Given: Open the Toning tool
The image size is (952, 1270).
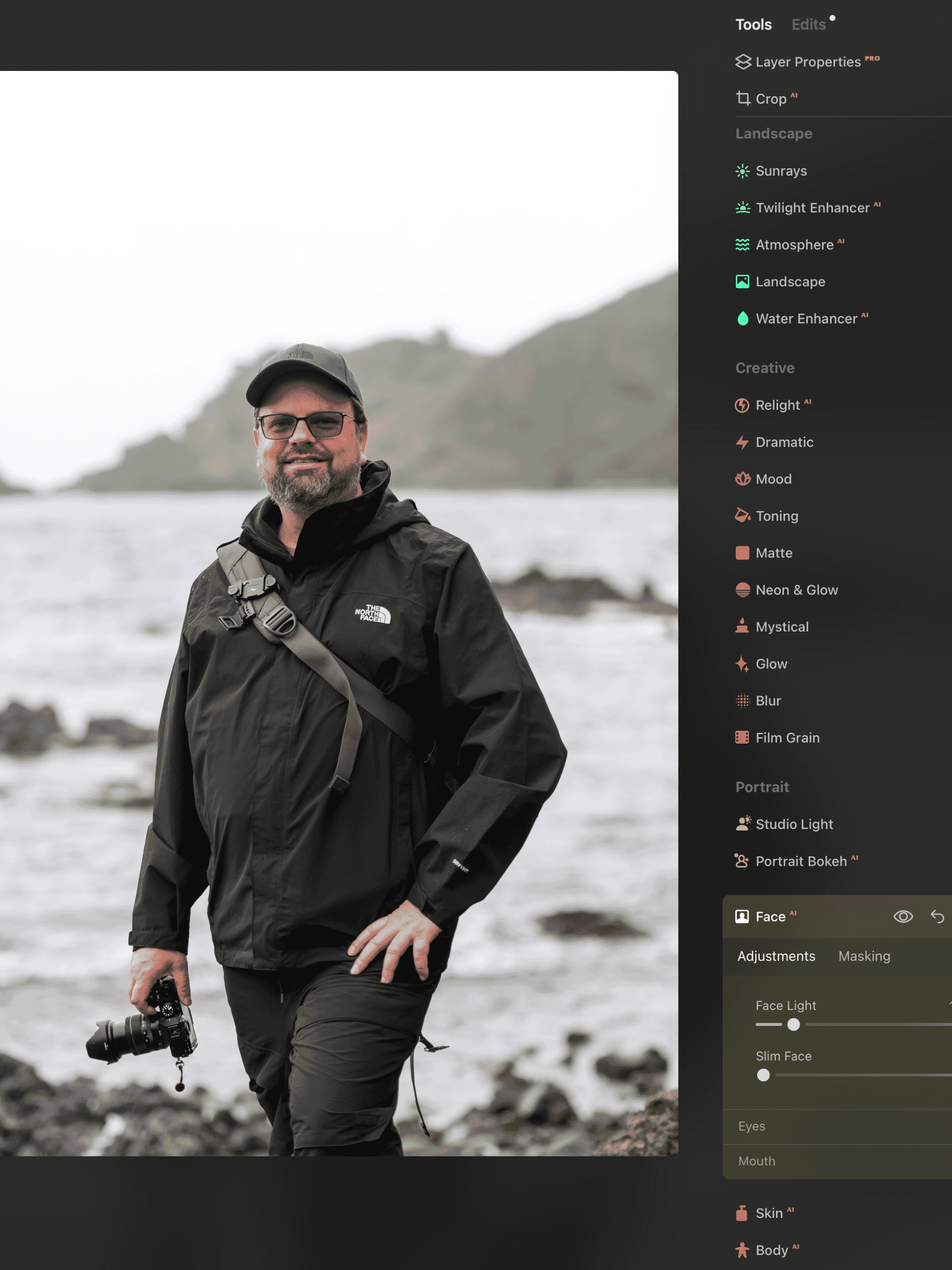Looking at the screenshot, I should [x=776, y=515].
